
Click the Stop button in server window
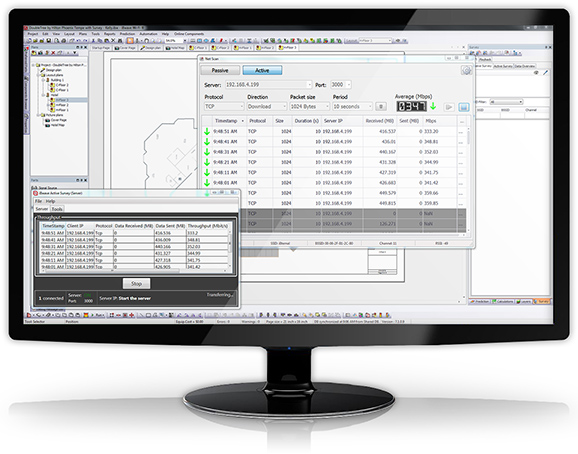point(136,283)
